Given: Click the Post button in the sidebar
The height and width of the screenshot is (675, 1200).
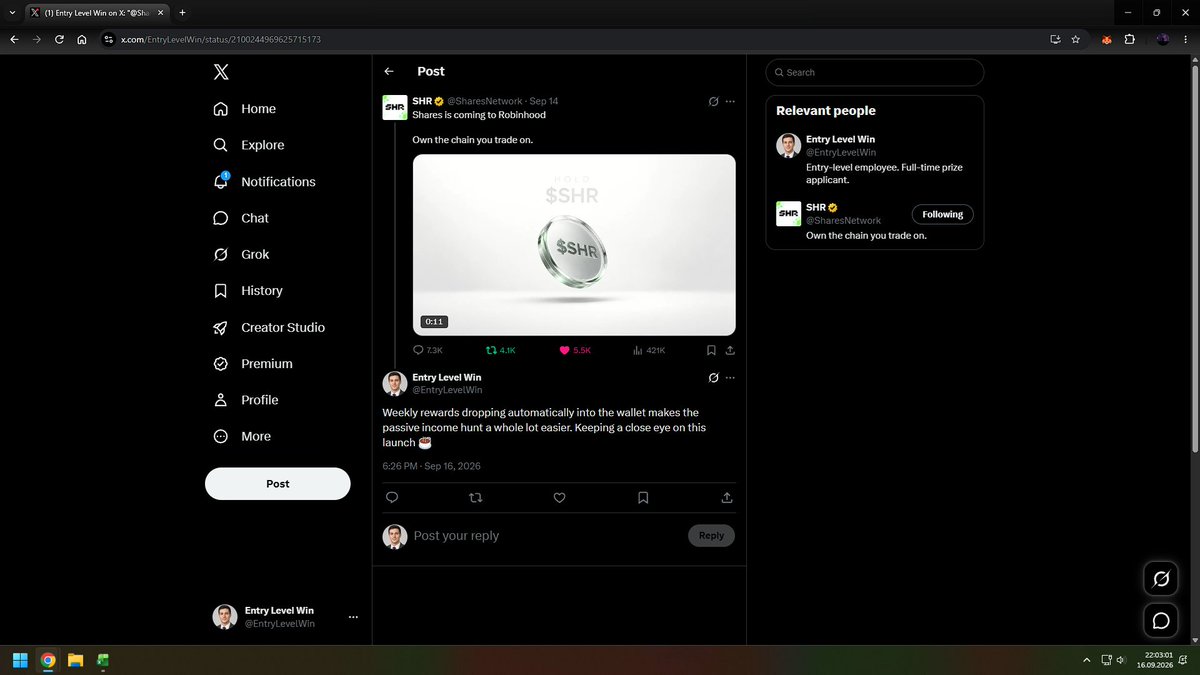Looking at the screenshot, I should click(278, 483).
